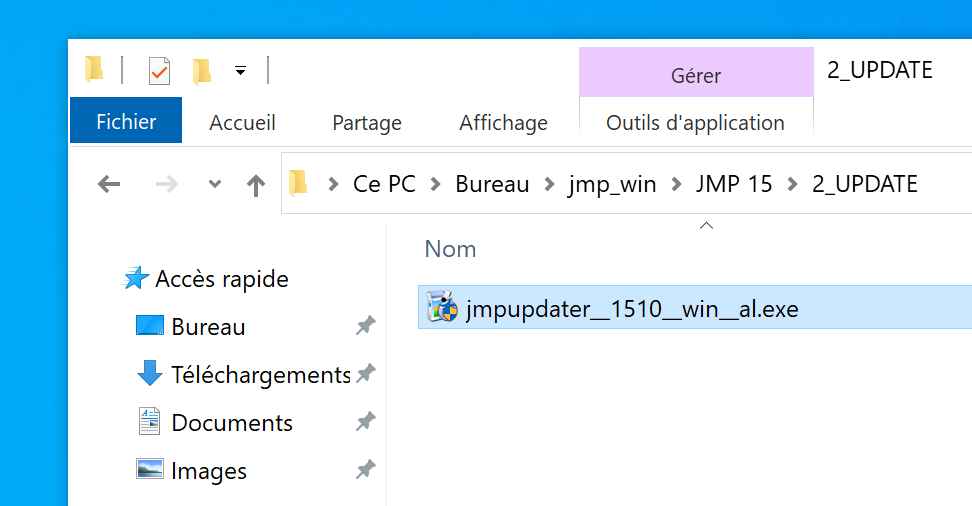Open the Outils d'application tab
The width and height of the screenshot is (972, 506).
pyautogui.click(x=695, y=123)
